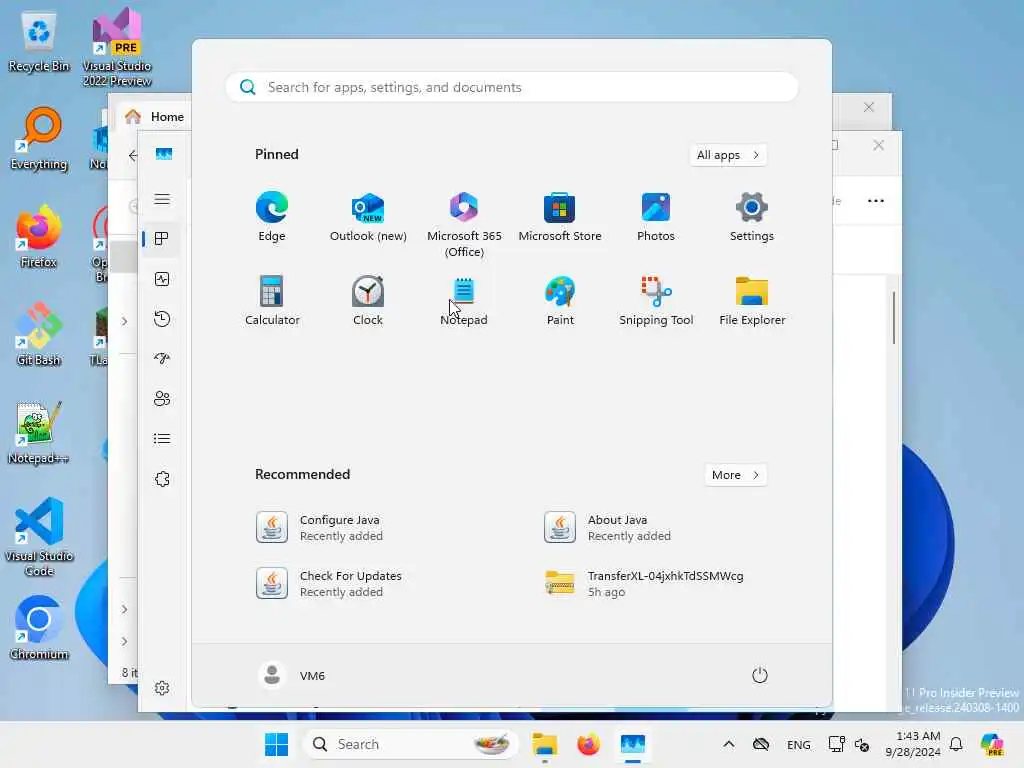The image size is (1024, 768).
Task: Open Snipping Tool pinned app
Action: pyautogui.click(x=656, y=300)
